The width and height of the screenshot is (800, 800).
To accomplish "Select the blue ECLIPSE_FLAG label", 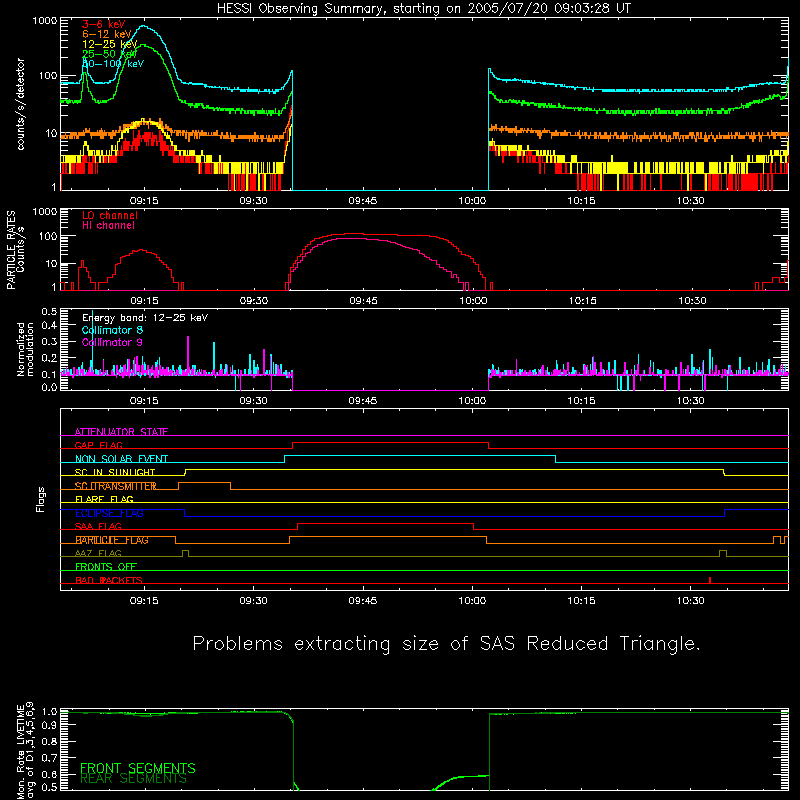I will (109, 513).
